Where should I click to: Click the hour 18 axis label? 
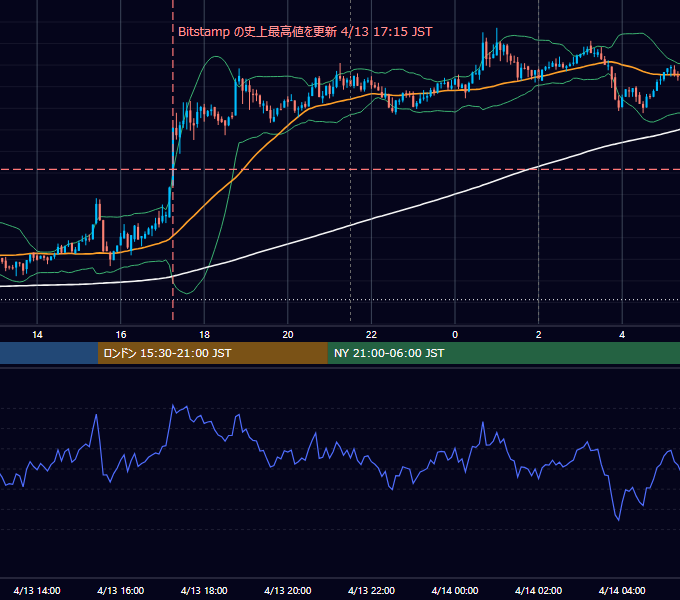[204, 335]
